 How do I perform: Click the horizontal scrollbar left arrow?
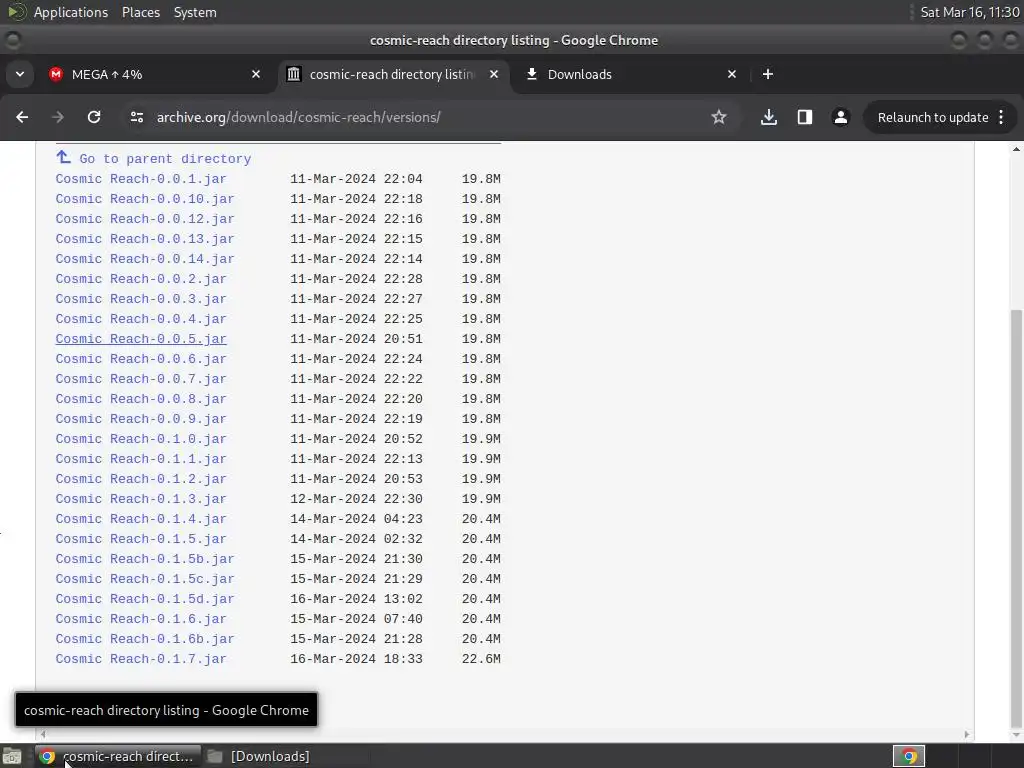(43, 734)
